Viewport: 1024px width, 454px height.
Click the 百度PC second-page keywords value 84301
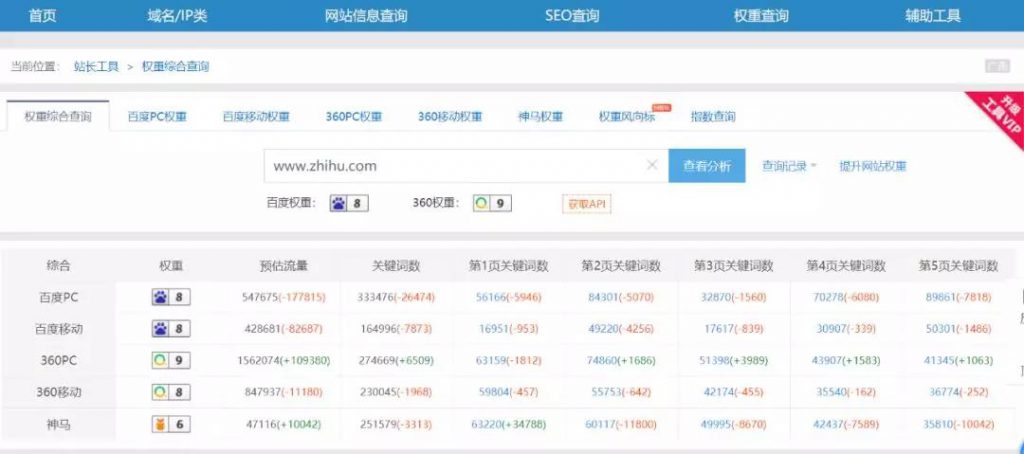[602, 297]
